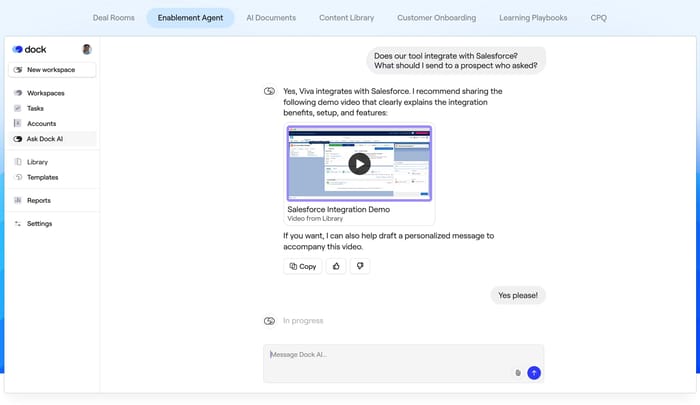Click the thumbs up feedback icon
Screen dimensions: 700x405
pyautogui.click(x=335, y=266)
